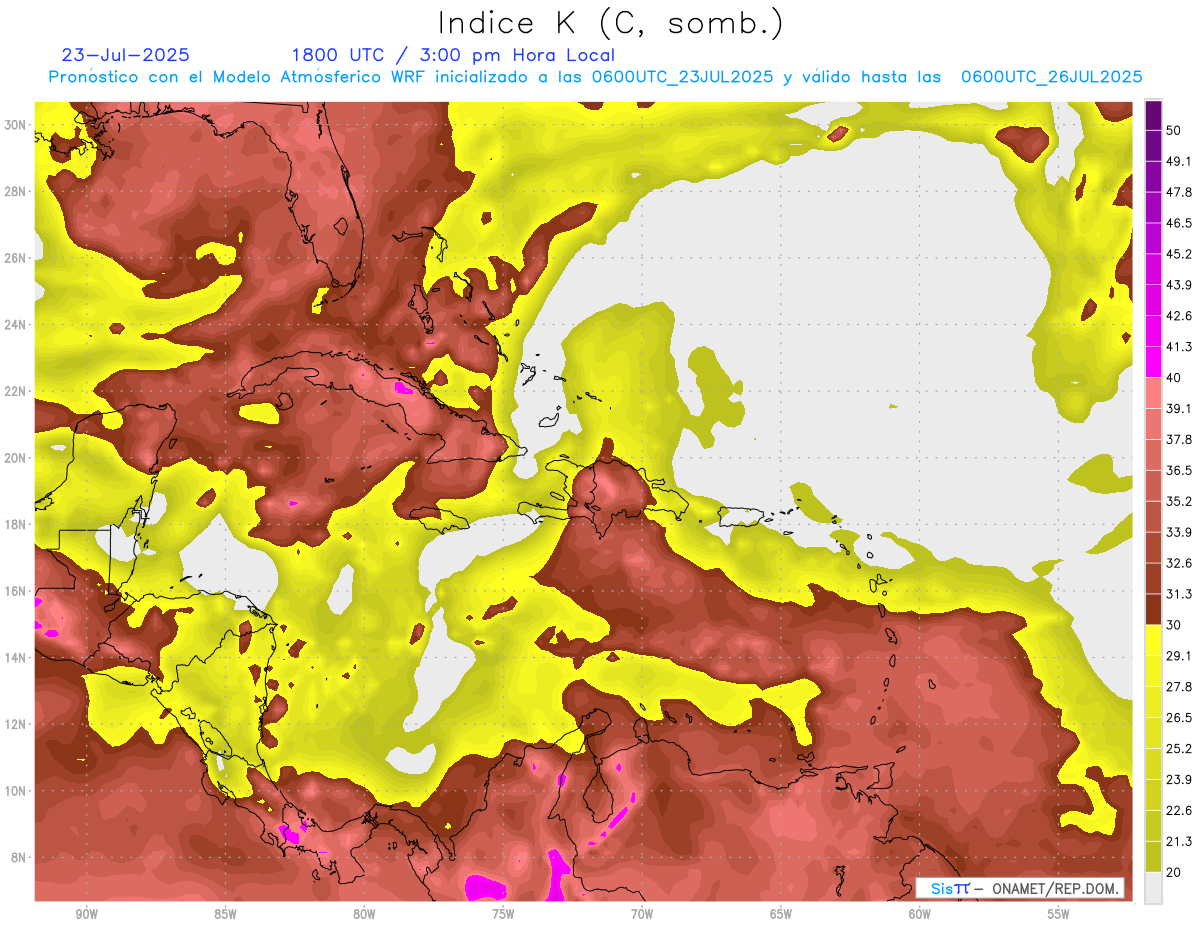Click the '12N' latitude label
The width and height of the screenshot is (1200, 927).
coord(16,724)
